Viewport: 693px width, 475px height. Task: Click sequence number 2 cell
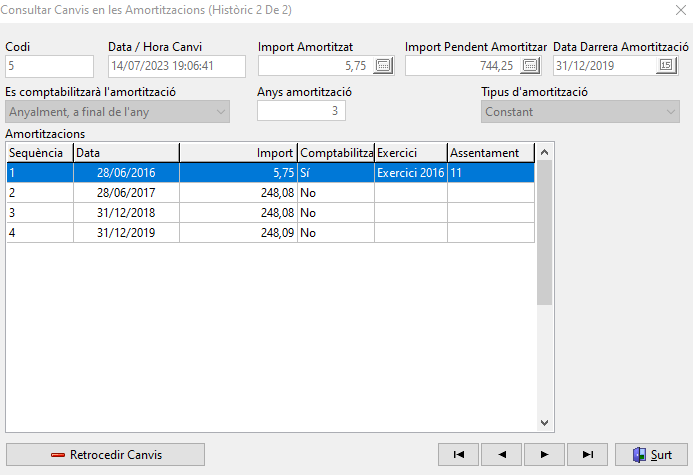coord(40,193)
